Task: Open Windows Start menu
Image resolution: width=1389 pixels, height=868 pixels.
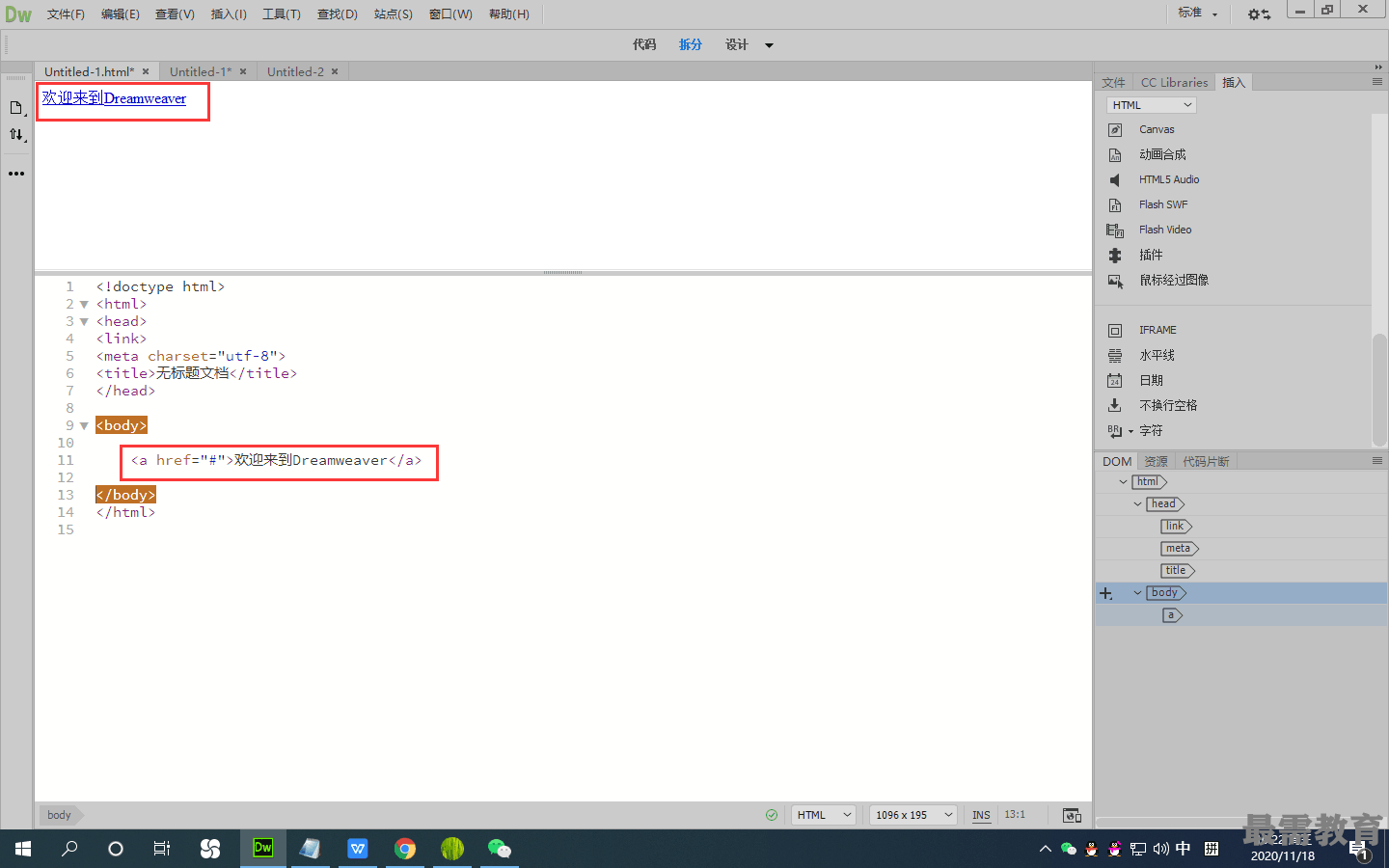Action: pos(23,849)
